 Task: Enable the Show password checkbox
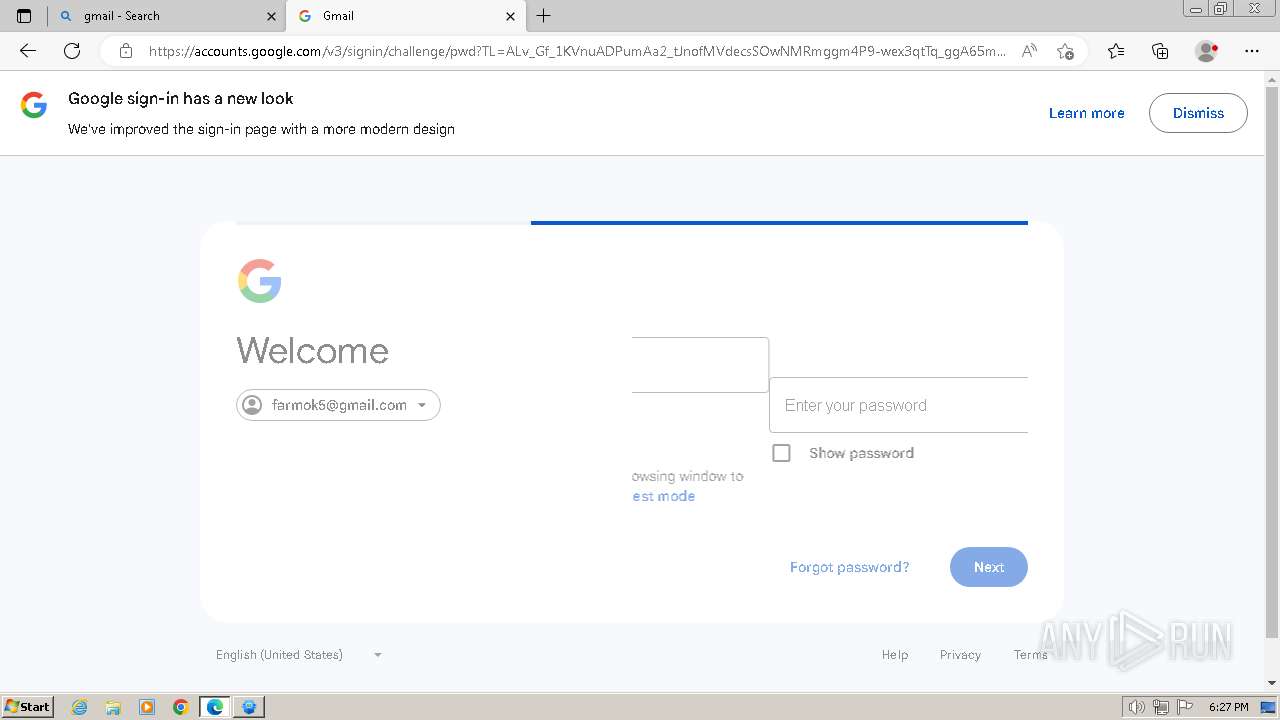pos(781,453)
